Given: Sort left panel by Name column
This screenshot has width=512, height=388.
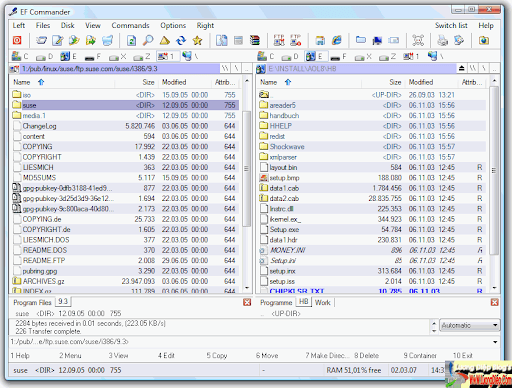Looking at the screenshot, I should tap(62, 82).
